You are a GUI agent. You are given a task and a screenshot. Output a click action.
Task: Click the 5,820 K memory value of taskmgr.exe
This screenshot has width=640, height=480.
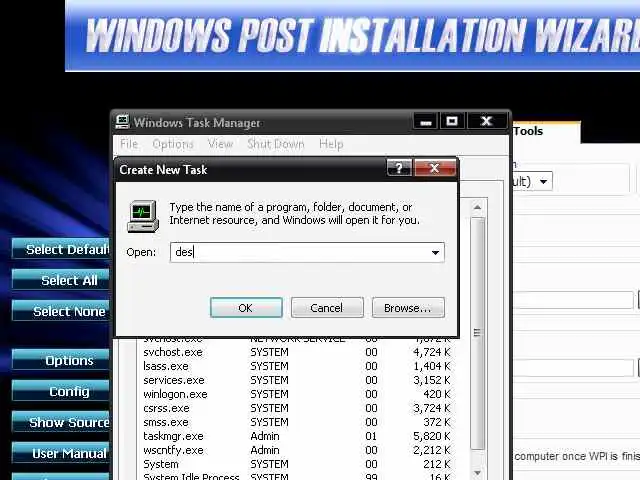click(x=431, y=436)
